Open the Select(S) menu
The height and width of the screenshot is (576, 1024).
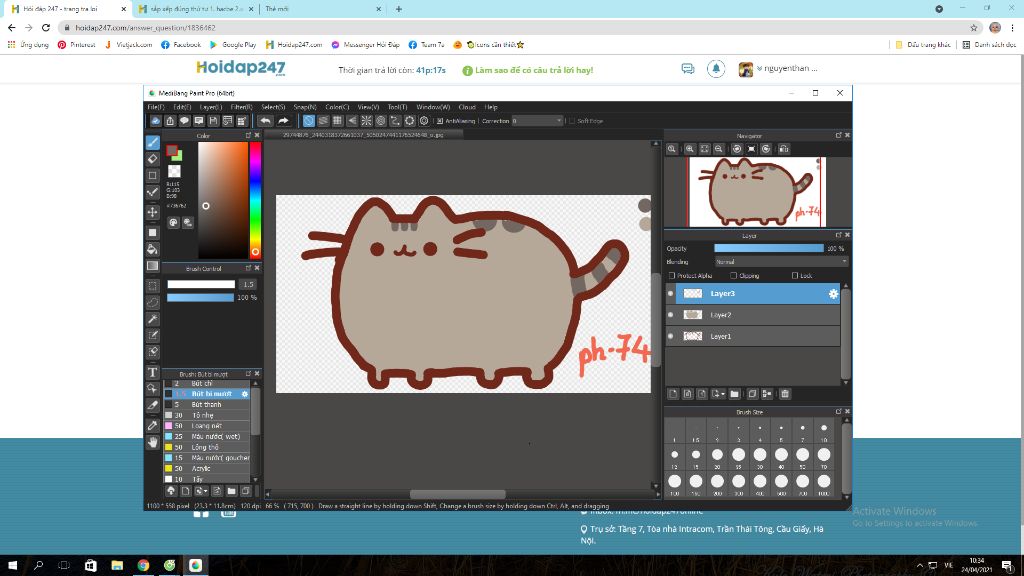(273, 107)
